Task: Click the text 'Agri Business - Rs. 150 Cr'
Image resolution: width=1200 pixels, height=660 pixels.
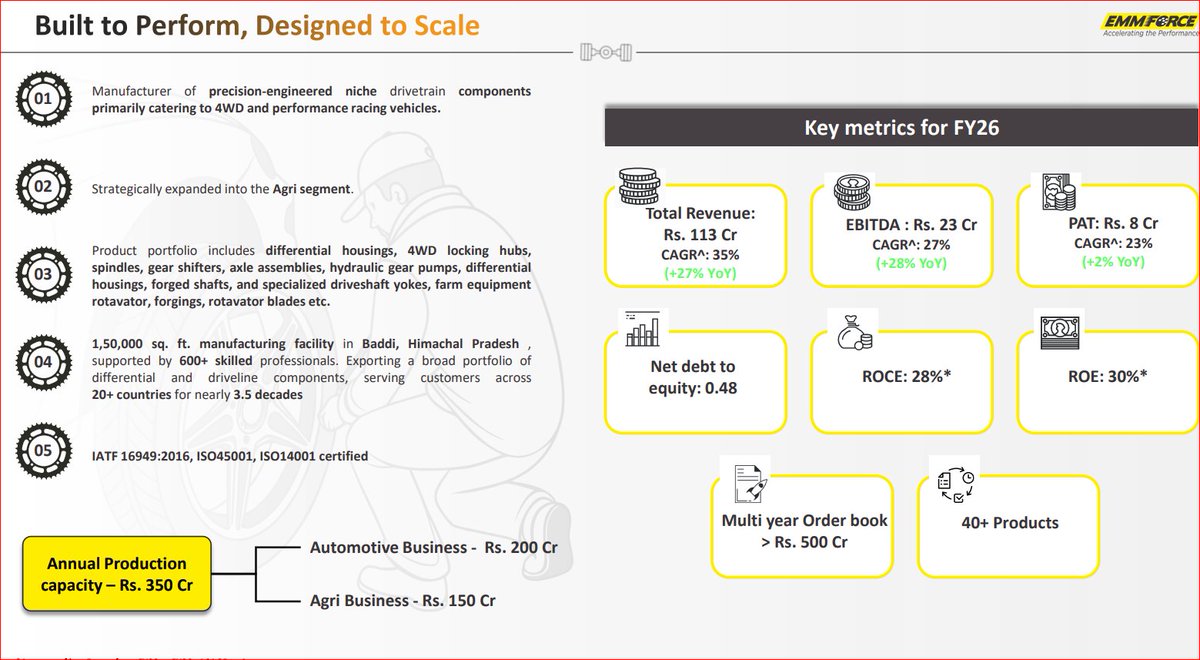Action: 403,600
